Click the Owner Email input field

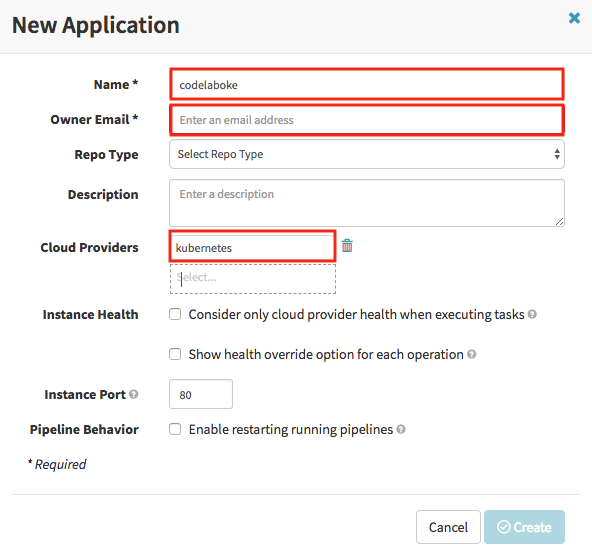point(367,120)
